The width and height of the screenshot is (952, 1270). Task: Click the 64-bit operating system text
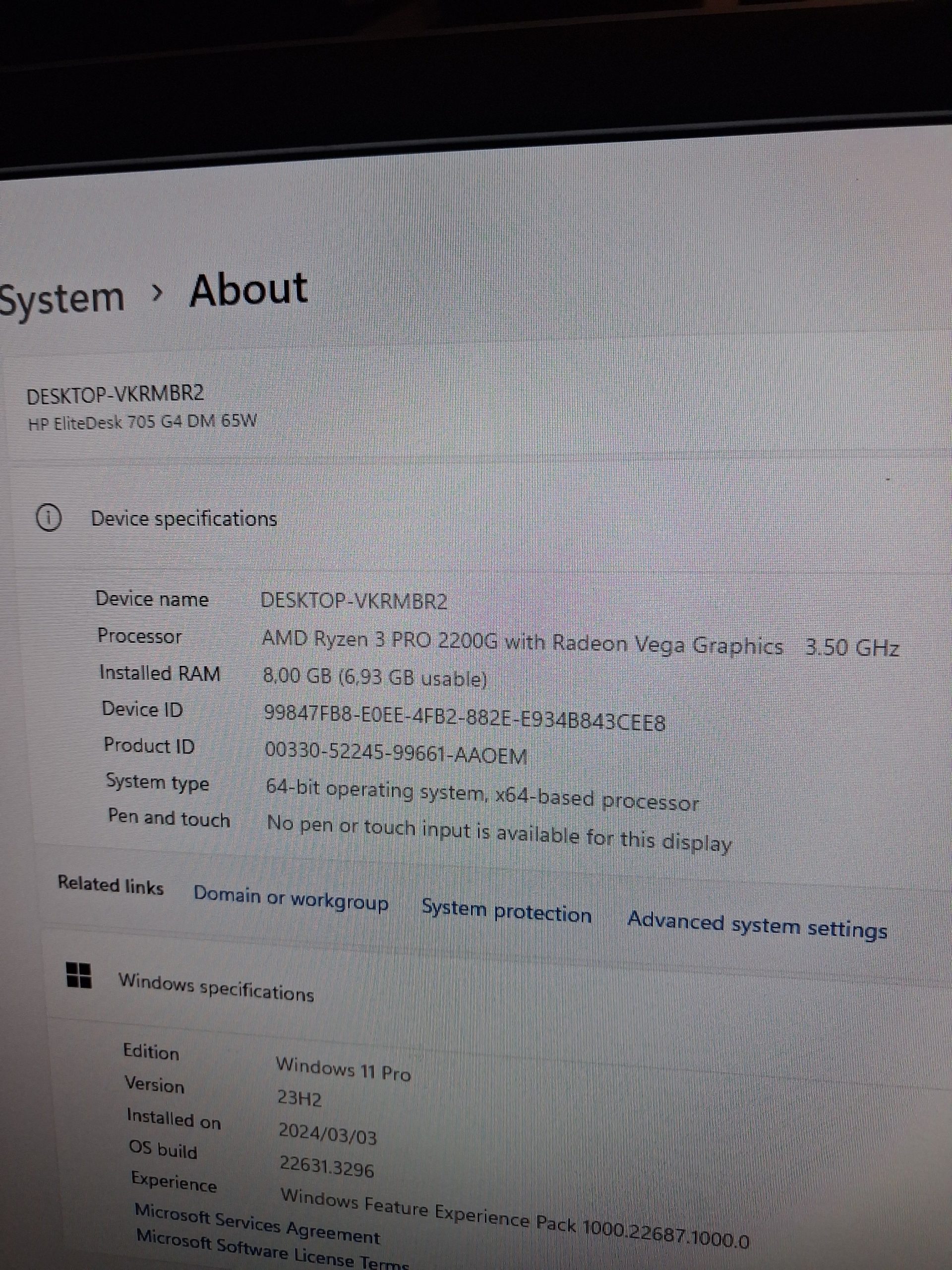point(482,795)
